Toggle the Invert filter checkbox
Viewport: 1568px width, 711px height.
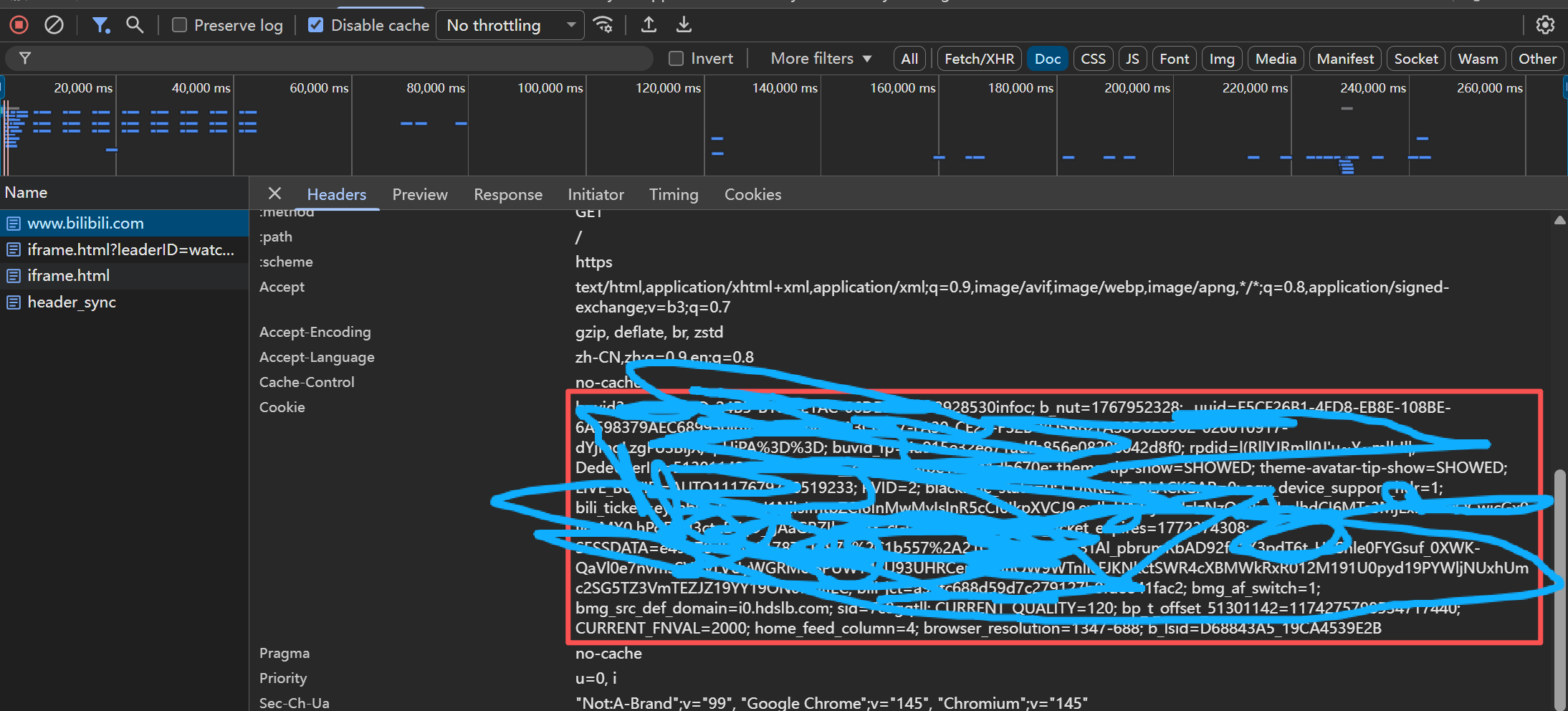pyautogui.click(x=676, y=59)
